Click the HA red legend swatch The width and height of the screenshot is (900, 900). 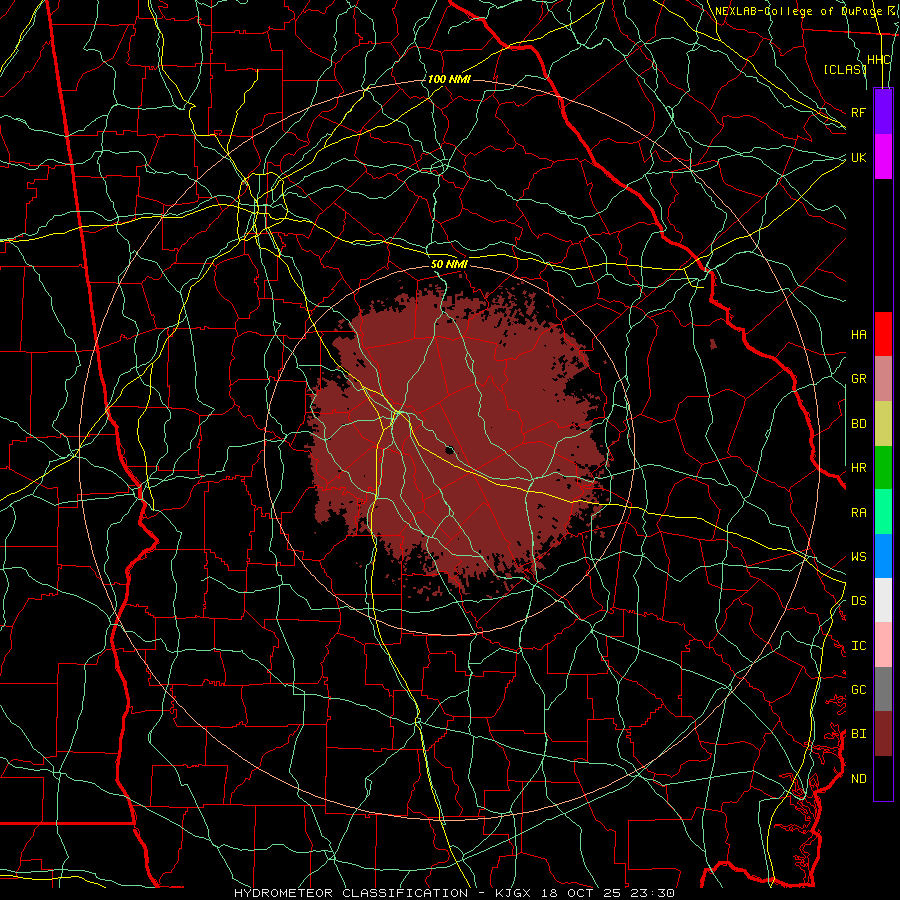coord(883,334)
